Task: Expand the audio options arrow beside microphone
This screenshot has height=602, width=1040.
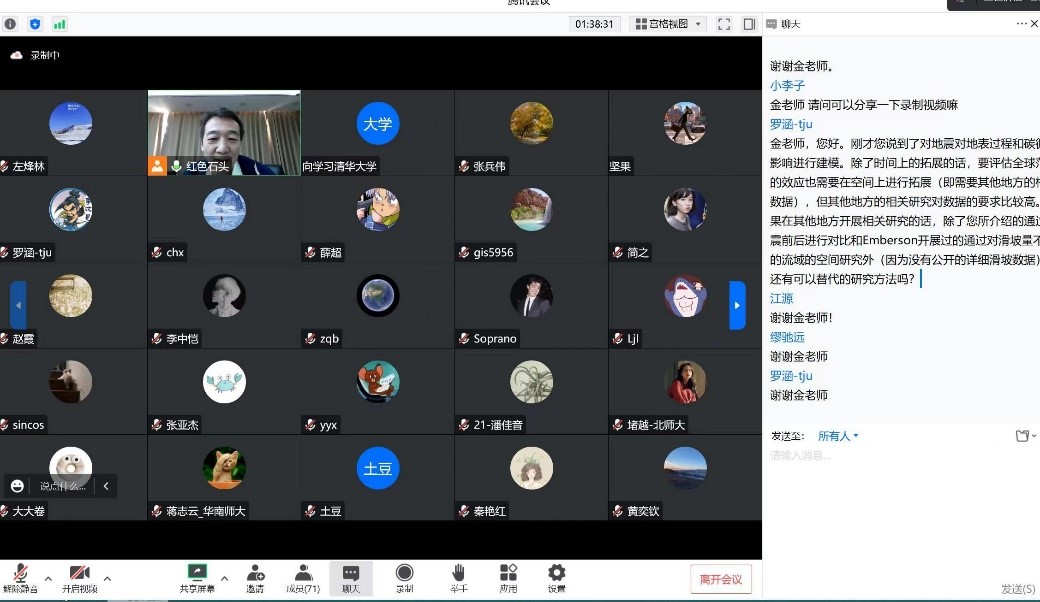Action: [x=48, y=578]
